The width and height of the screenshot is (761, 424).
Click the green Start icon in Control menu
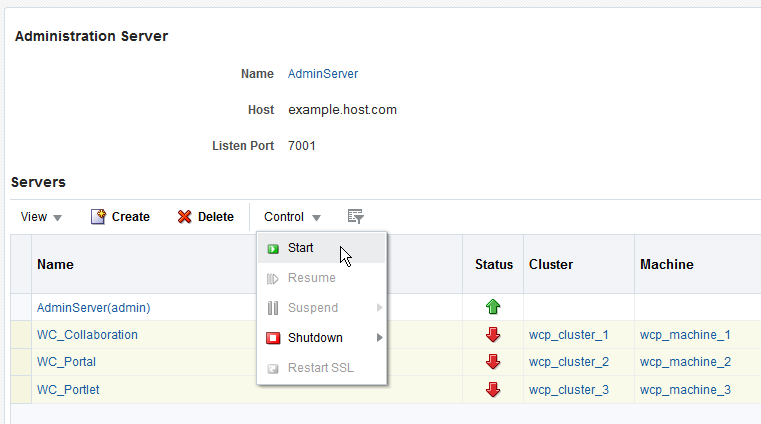click(273, 249)
